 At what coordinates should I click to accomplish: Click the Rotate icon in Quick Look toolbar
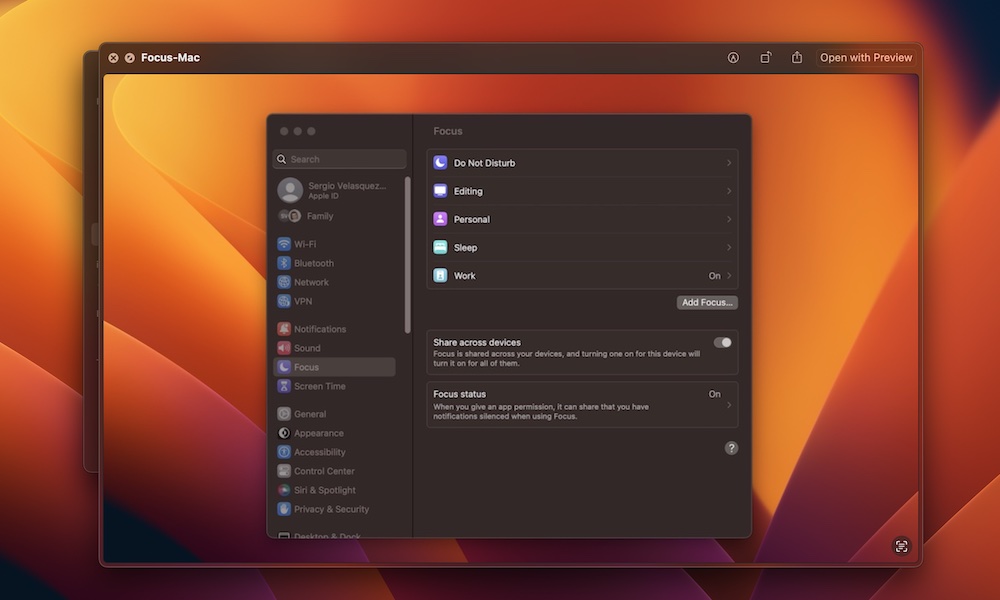pos(765,57)
